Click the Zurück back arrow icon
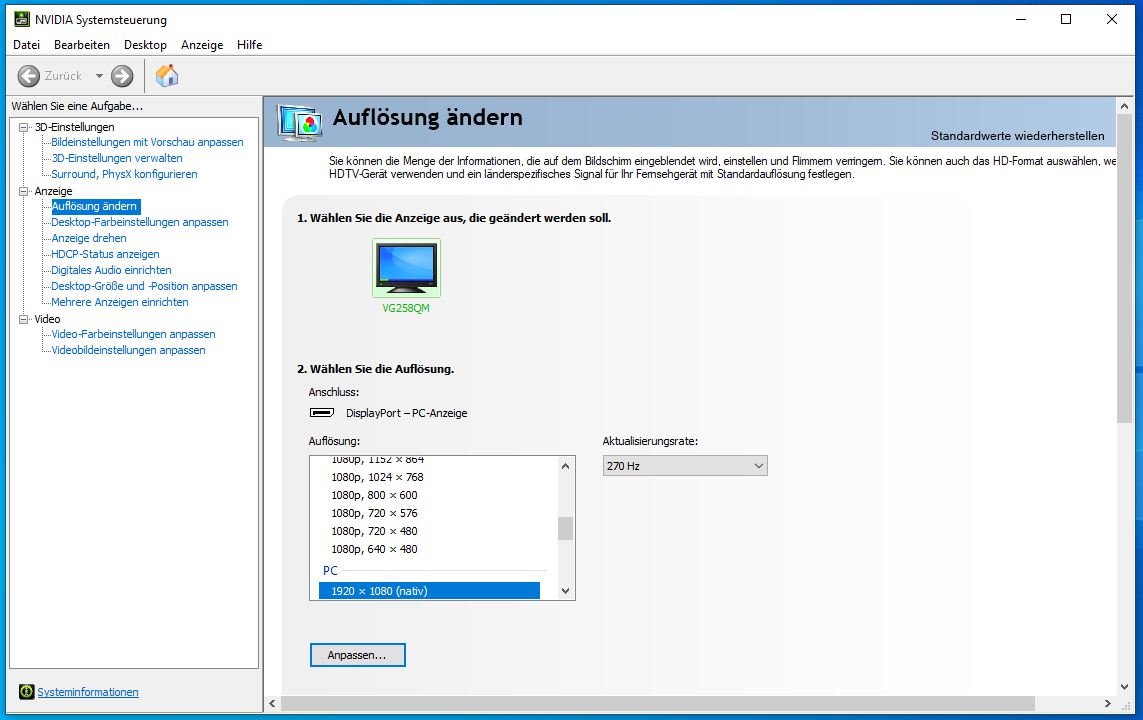 click(28, 76)
